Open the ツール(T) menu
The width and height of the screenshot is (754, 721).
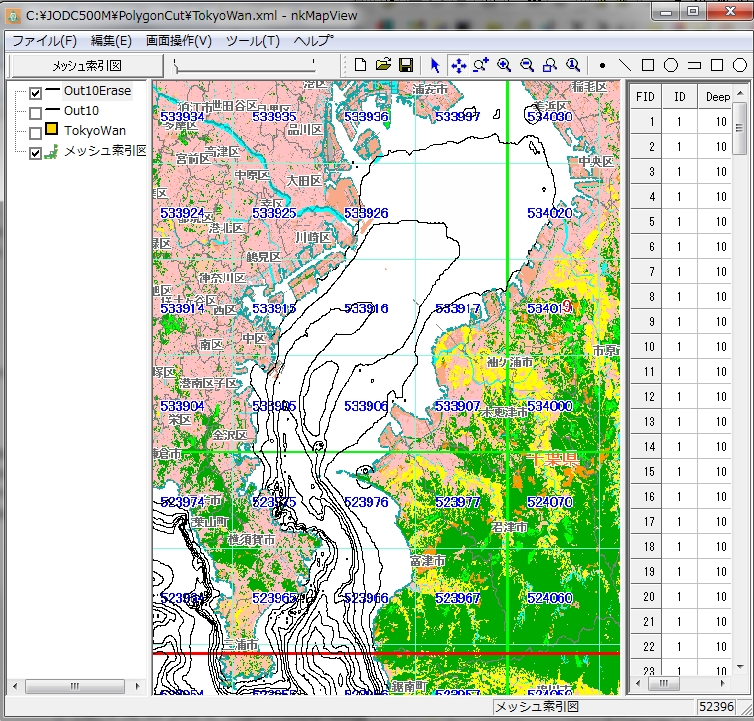pos(252,41)
